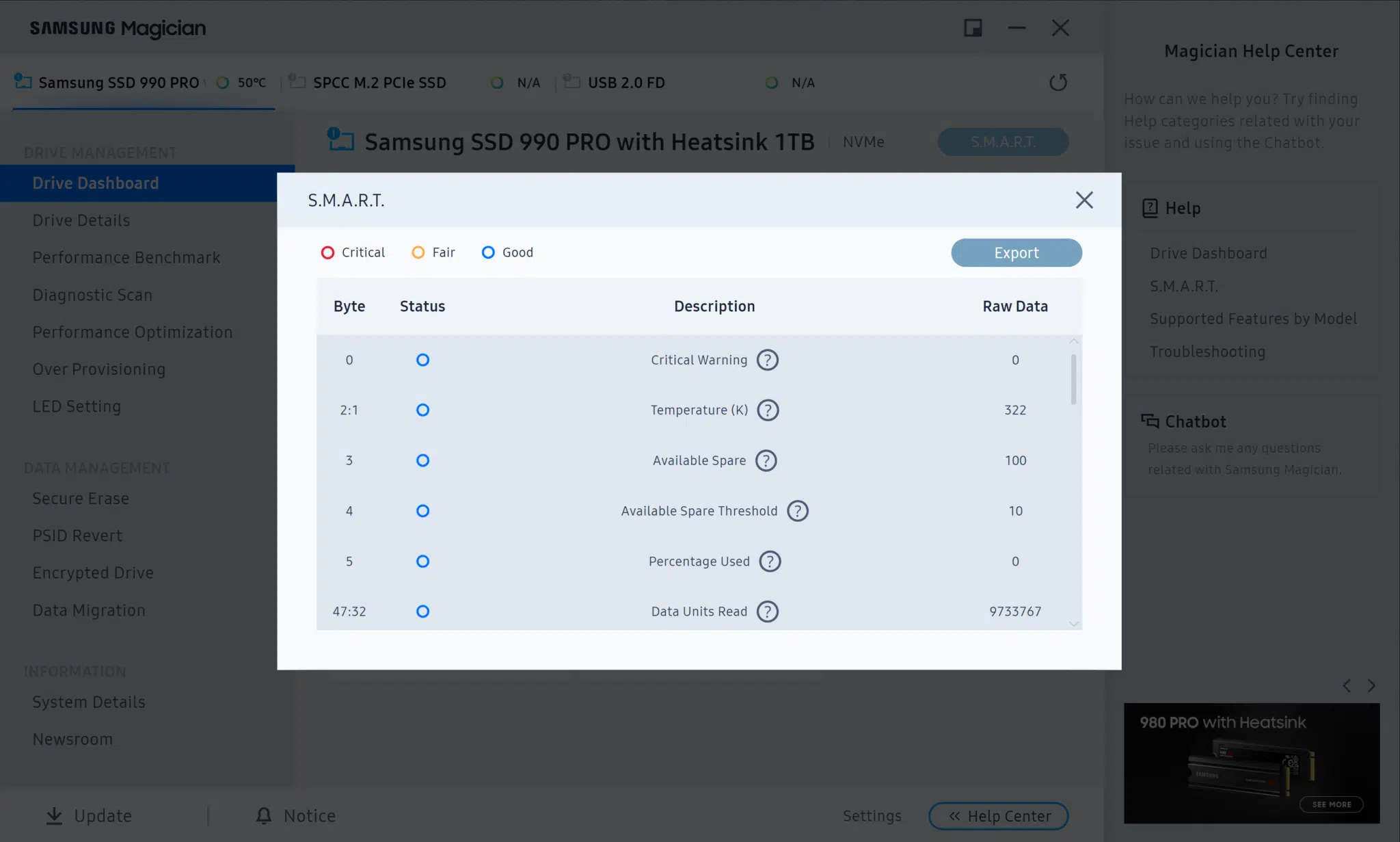Viewport: 1400px width, 842px height.
Task: Click status circle for Data Units Read
Action: 422,611
